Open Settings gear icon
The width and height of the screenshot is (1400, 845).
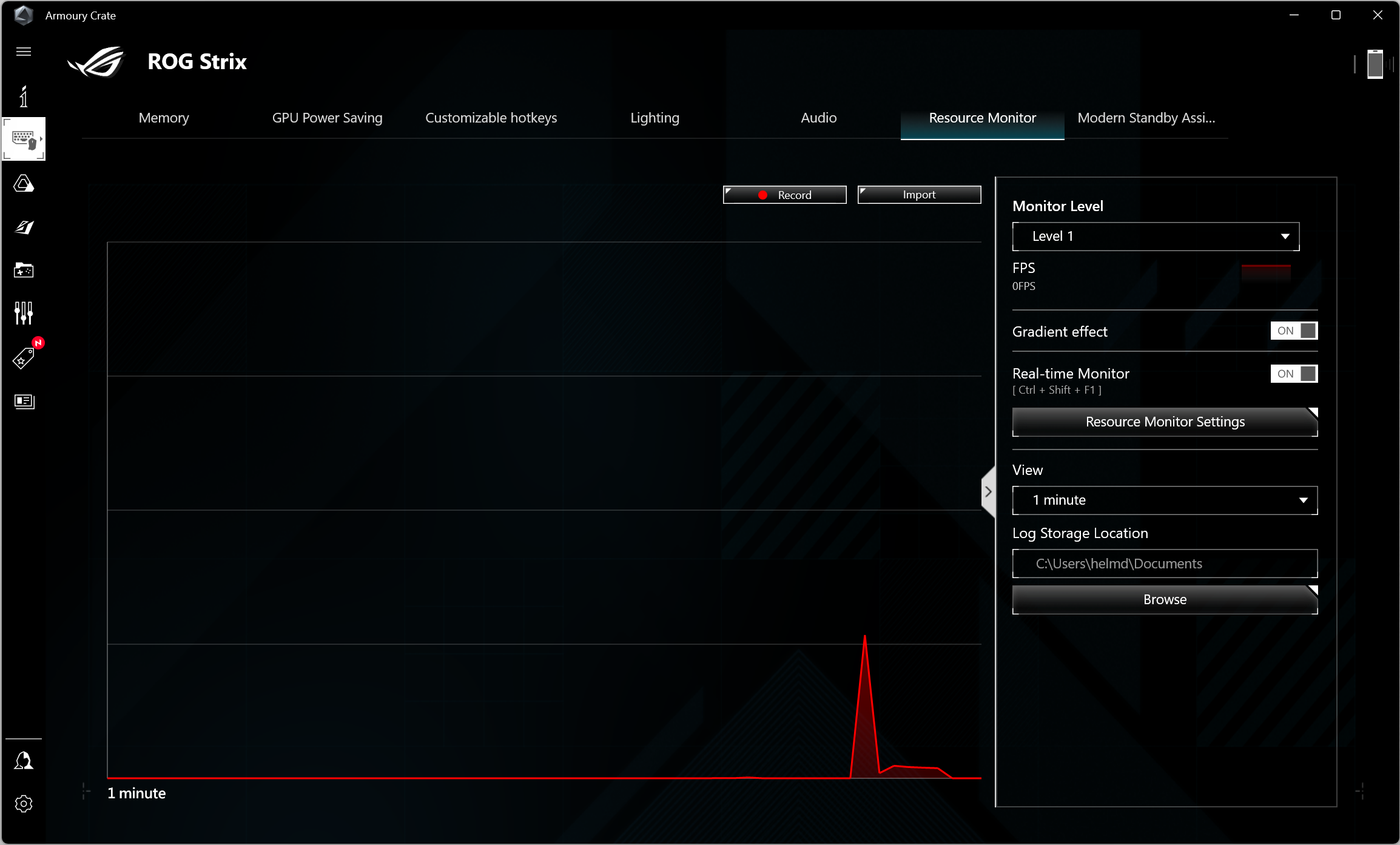click(x=24, y=804)
